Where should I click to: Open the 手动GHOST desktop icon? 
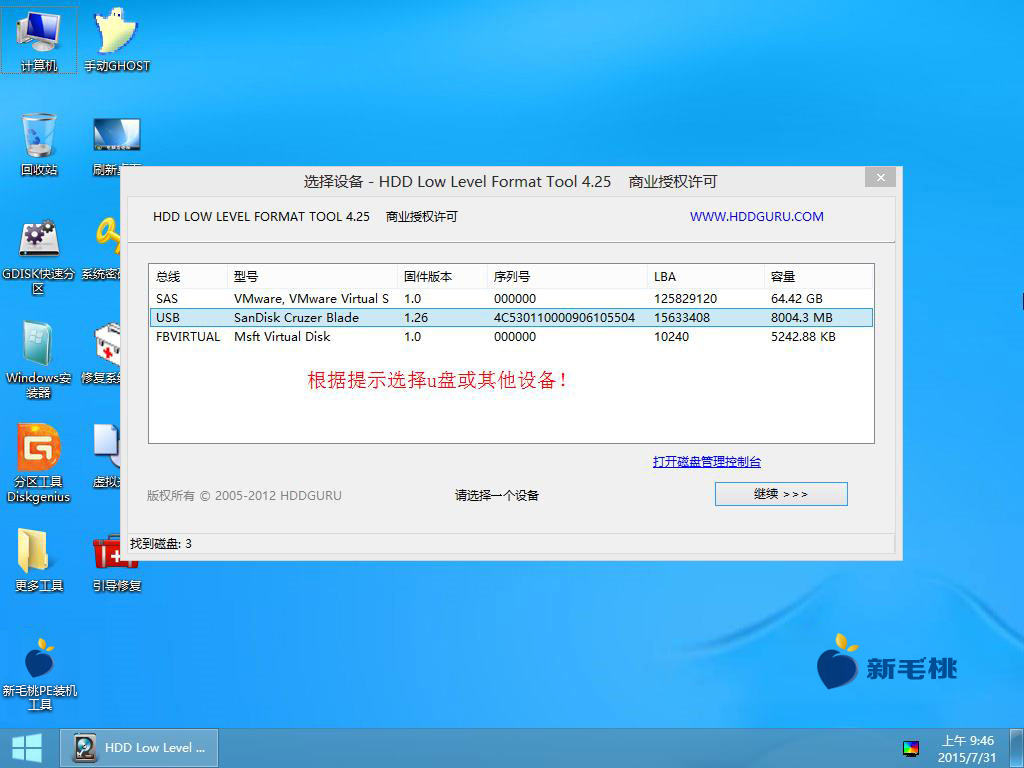tap(117, 39)
